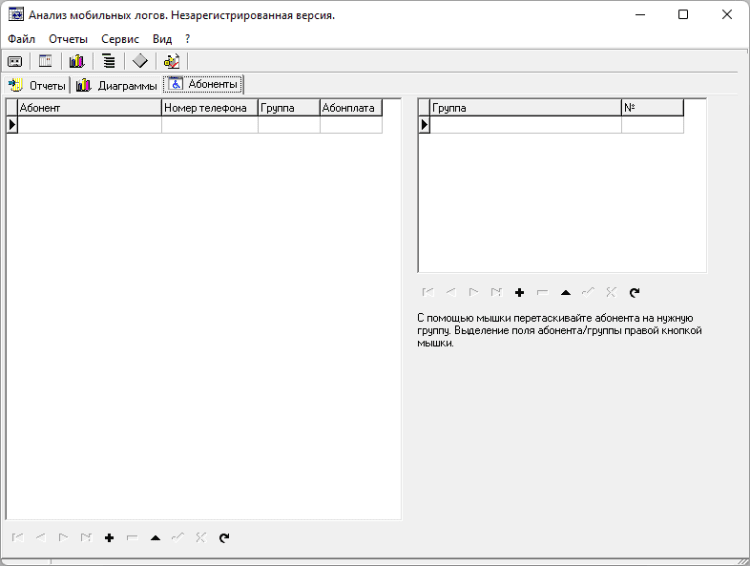Screen dimensions: 750x566
Task: Go to previous record in groups navigator
Action: point(451,292)
